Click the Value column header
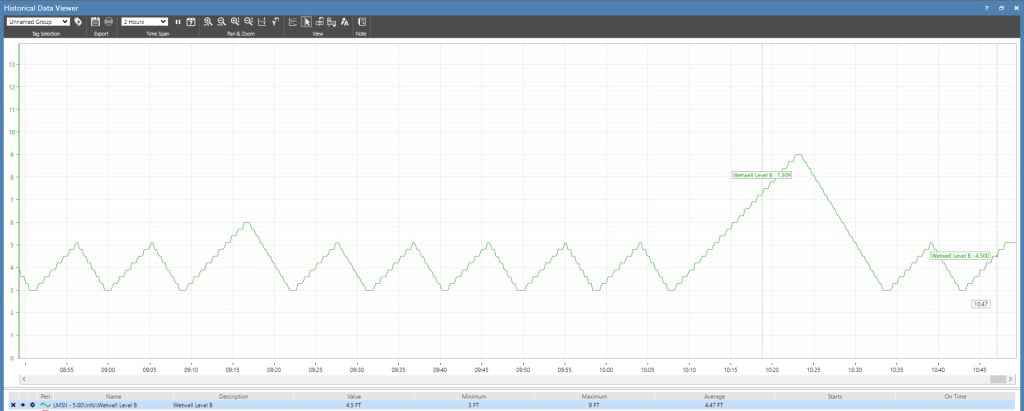The image size is (1024, 411). point(354,397)
